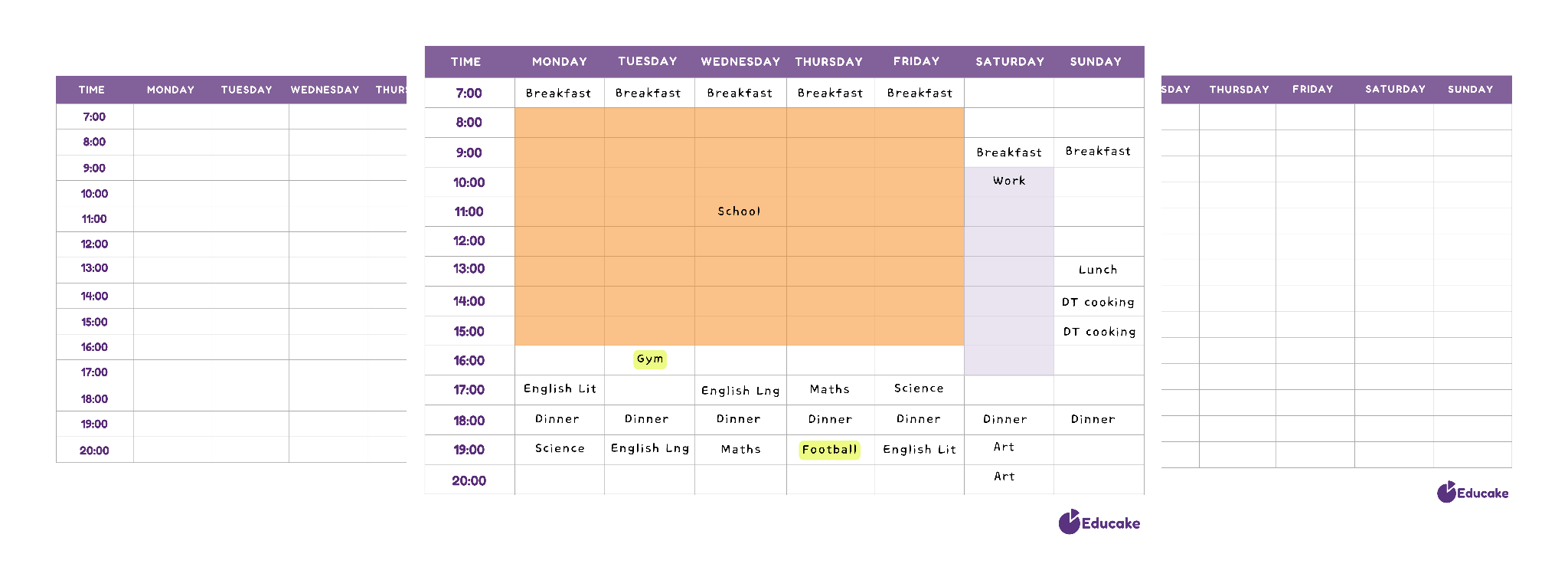Select the highlighted Gym entry on Tuesday

point(650,359)
